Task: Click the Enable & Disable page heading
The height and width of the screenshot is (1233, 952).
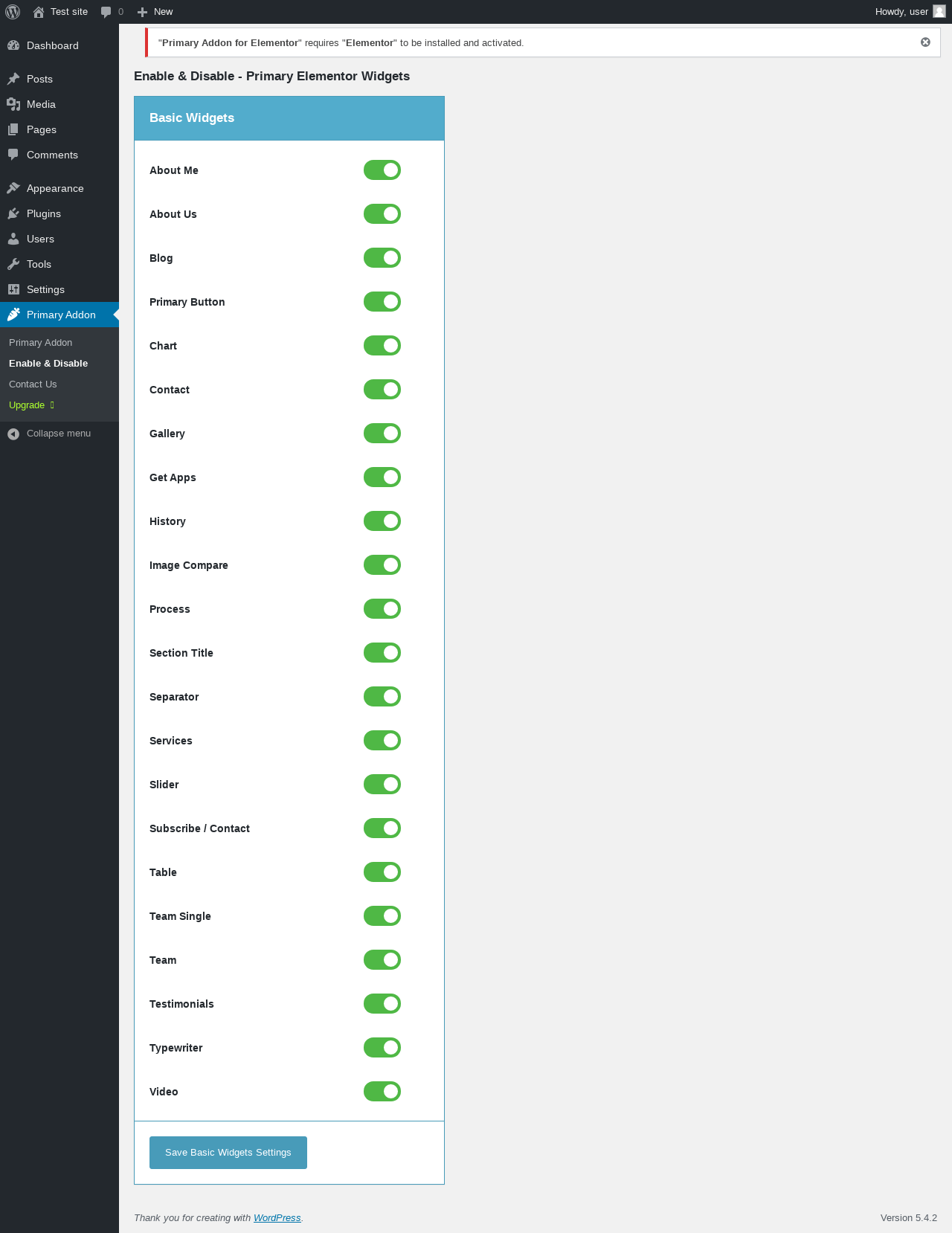Action: pos(271,77)
